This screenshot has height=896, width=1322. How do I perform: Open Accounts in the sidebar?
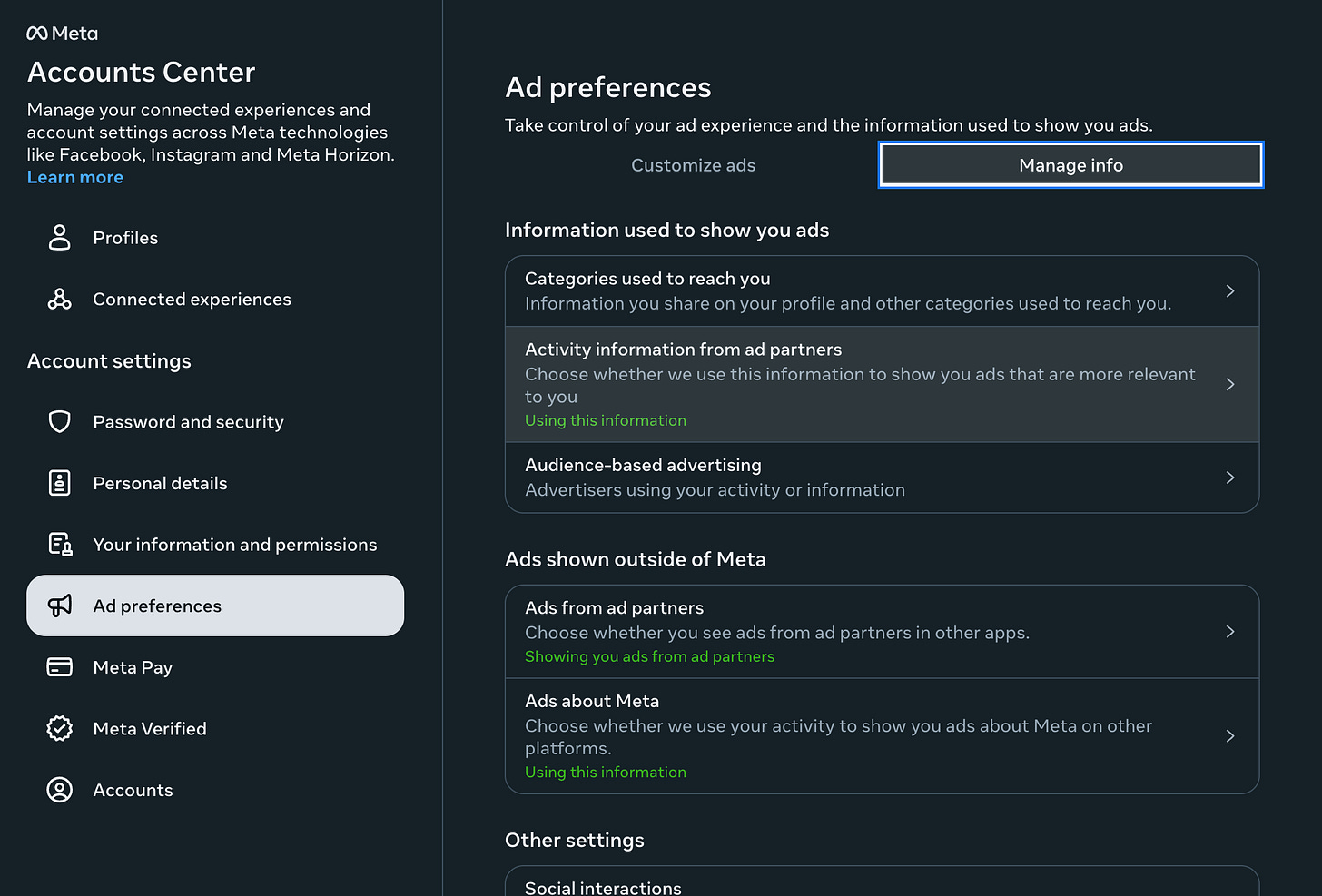215,790
